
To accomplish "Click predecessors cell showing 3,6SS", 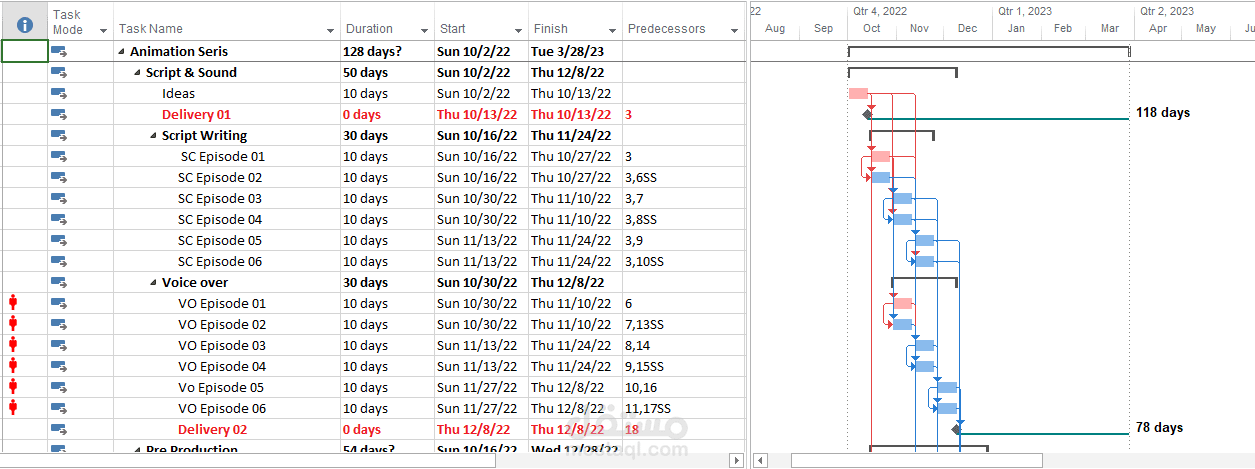I will pyautogui.click(x=683, y=177).
